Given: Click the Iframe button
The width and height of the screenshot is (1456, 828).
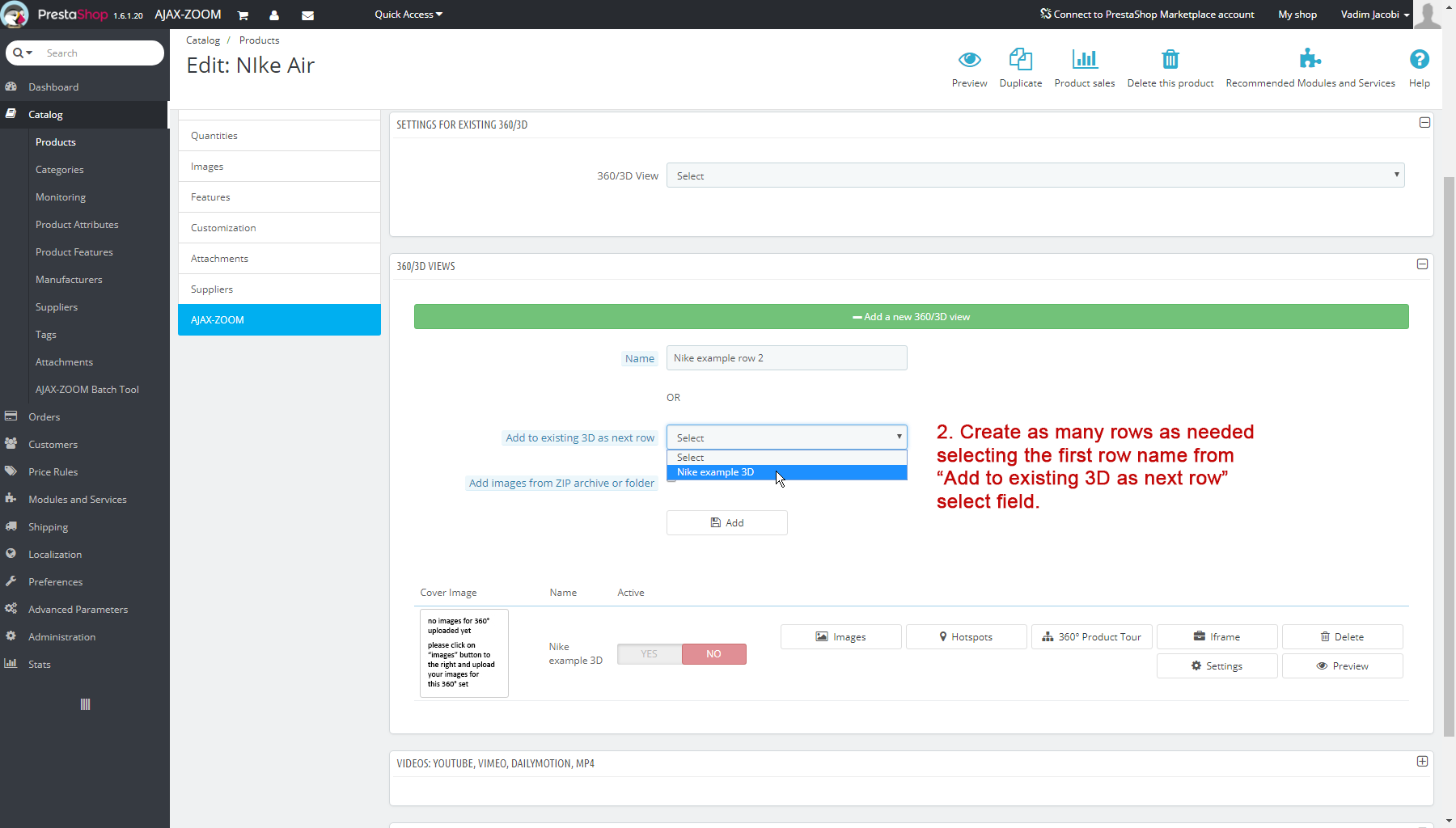Looking at the screenshot, I should pos(1217,637).
